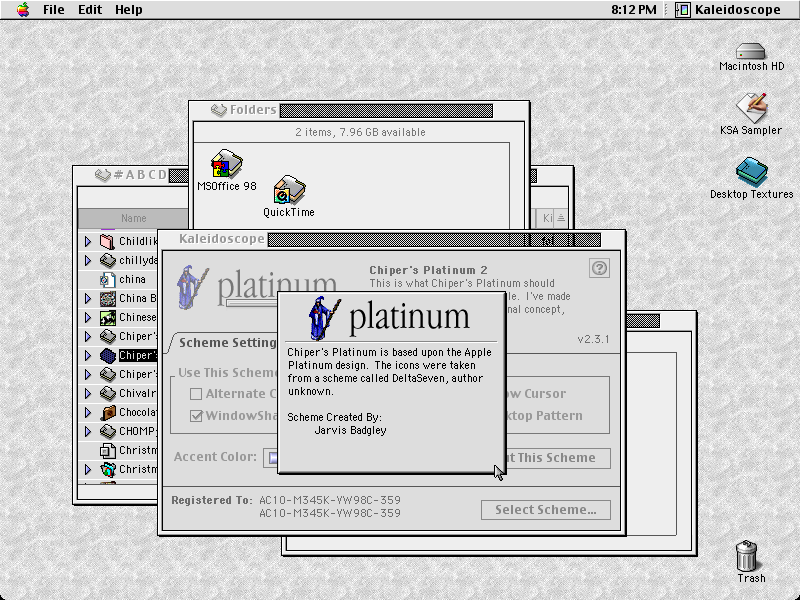Toggle the sort order button
The width and height of the screenshot is (800, 600).
(x=561, y=218)
